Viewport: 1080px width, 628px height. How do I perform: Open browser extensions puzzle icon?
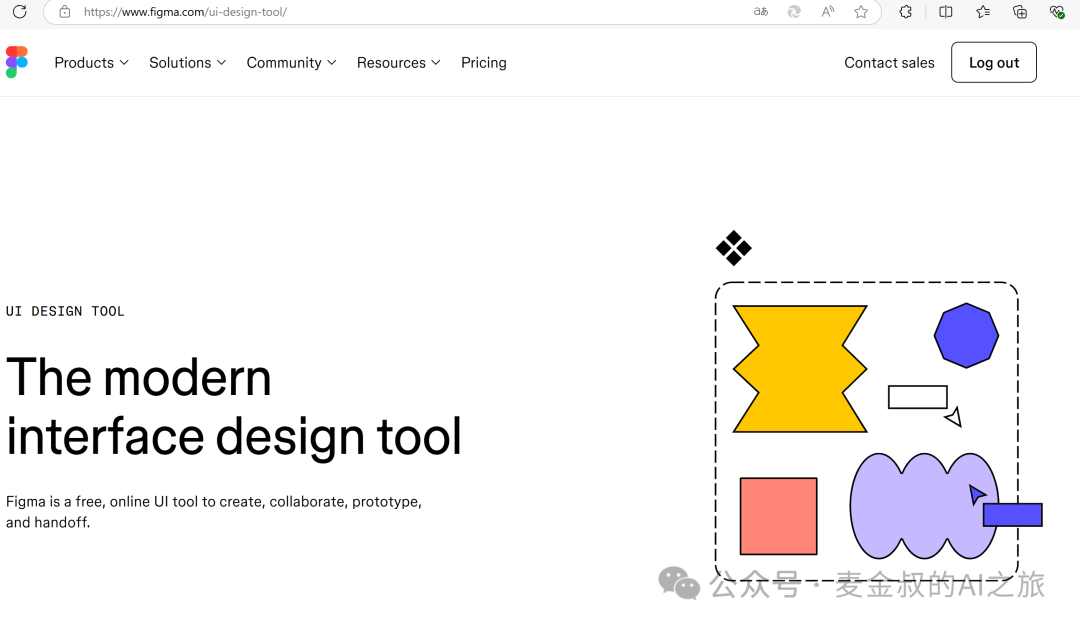point(906,12)
